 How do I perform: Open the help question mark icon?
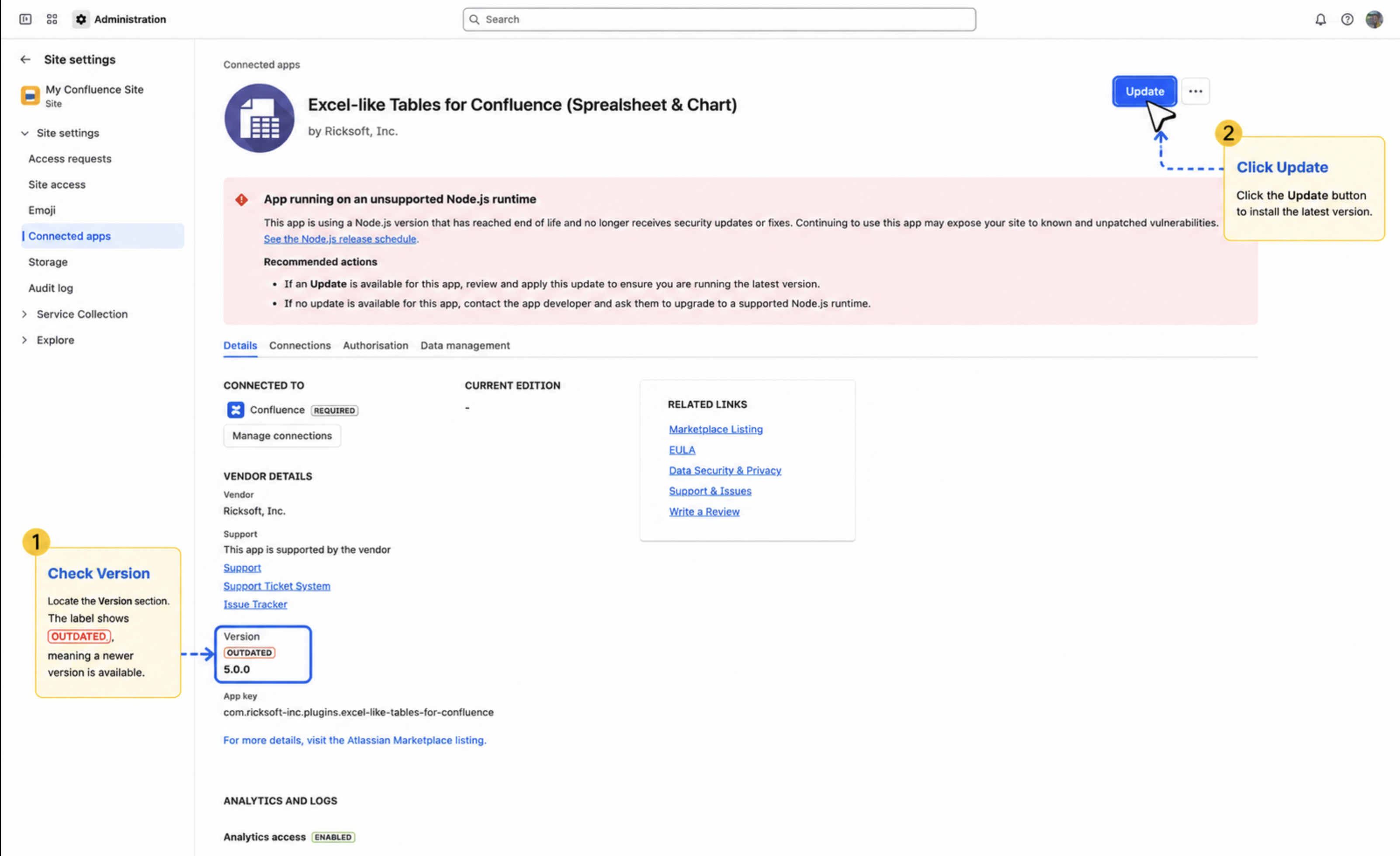click(1347, 19)
